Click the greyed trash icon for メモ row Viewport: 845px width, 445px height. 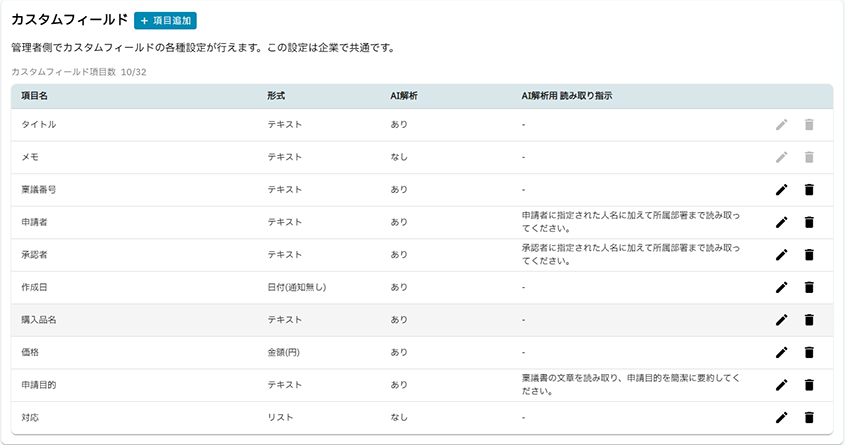click(x=809, y=157)
